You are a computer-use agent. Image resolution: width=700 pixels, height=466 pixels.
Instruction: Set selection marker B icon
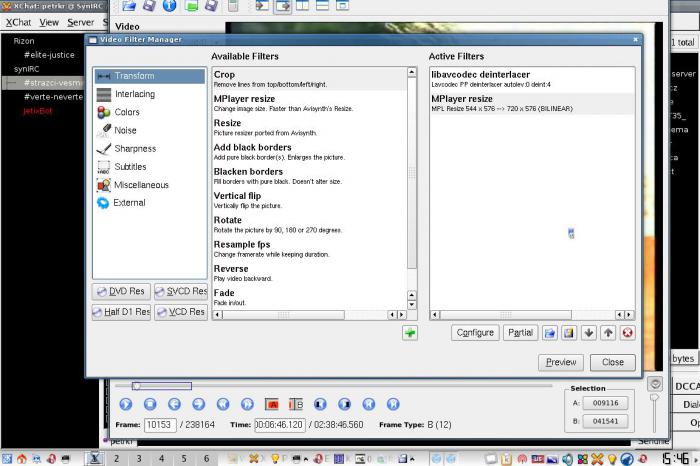(296, 404)
